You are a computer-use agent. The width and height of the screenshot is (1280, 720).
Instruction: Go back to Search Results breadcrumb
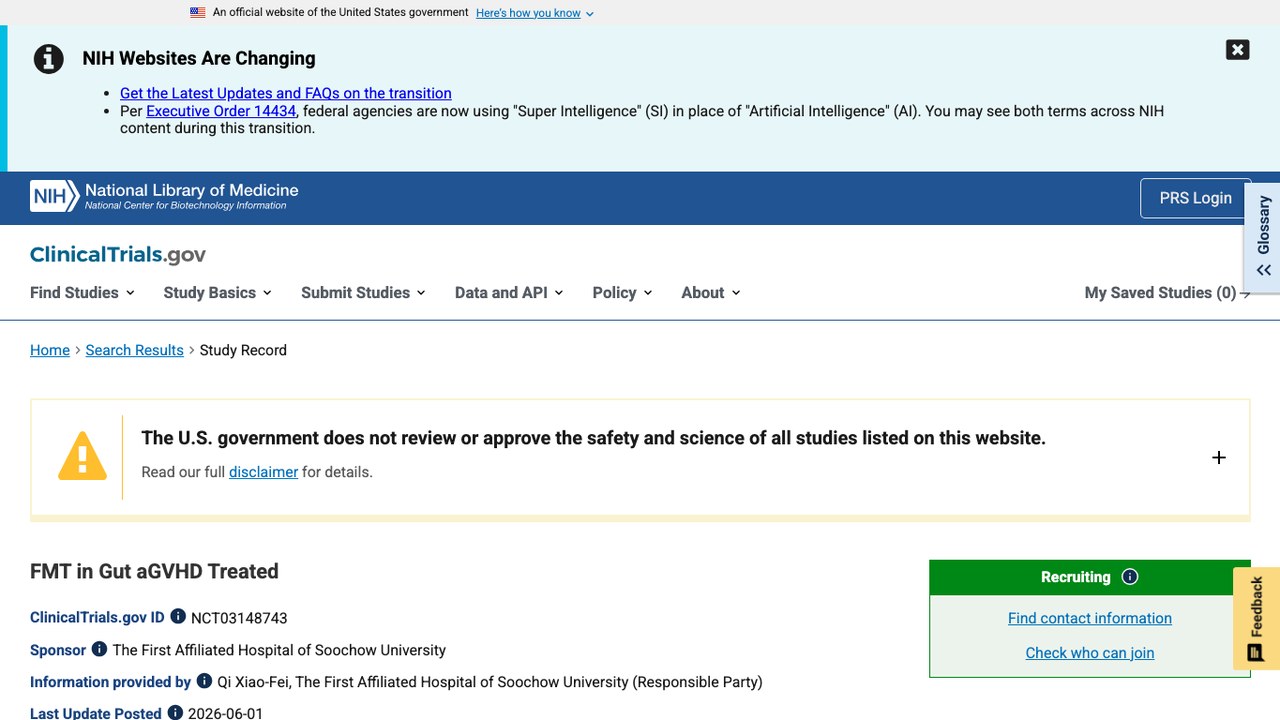point(135,350)
